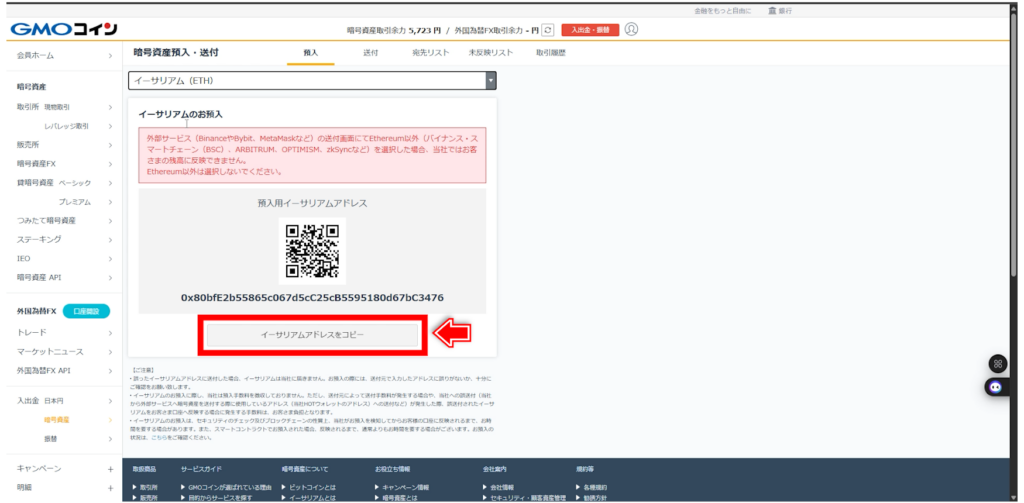This screenshot has width=1024, height=503.
Task: Open the 取引履歴 tab
Action: click(551, 52)
